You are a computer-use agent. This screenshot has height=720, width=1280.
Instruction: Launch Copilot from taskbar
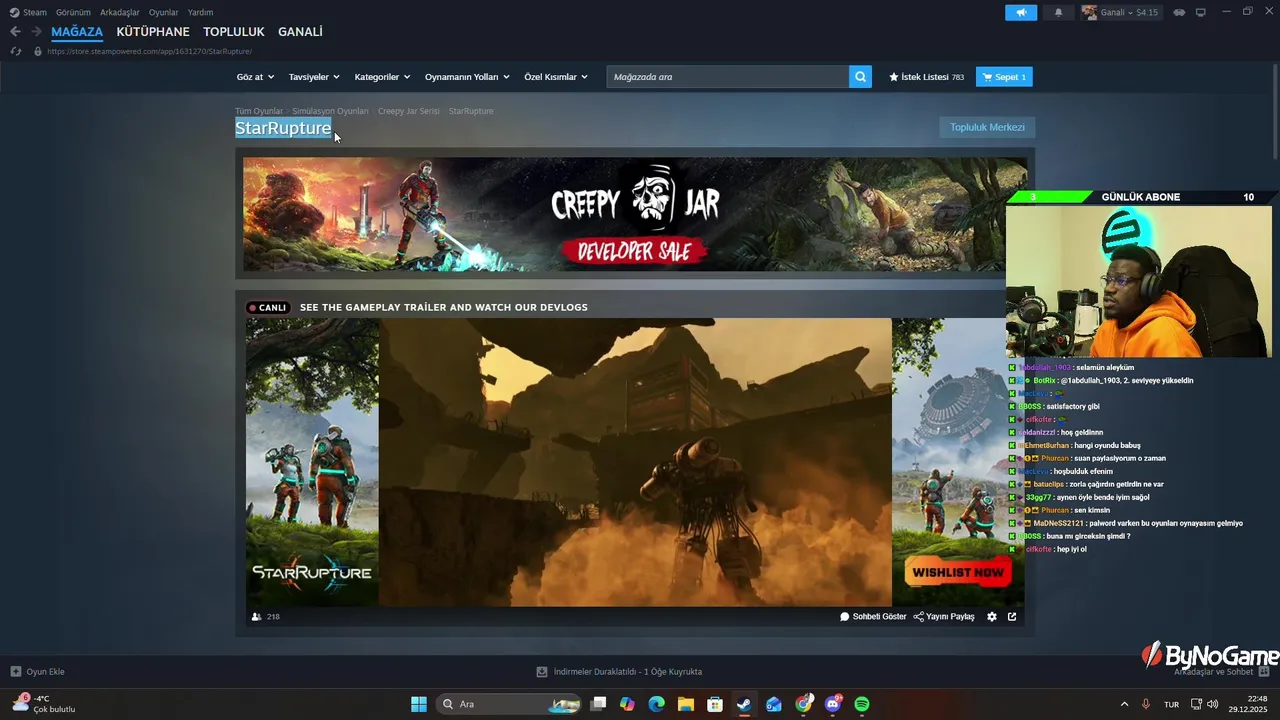click(627, 704)
